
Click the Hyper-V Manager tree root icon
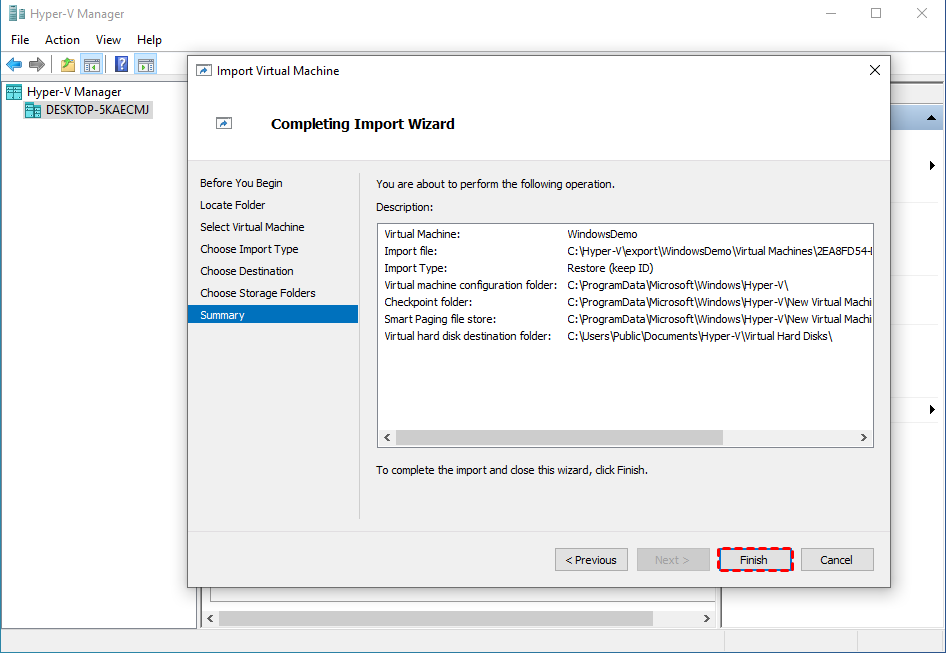pos(14,92)
